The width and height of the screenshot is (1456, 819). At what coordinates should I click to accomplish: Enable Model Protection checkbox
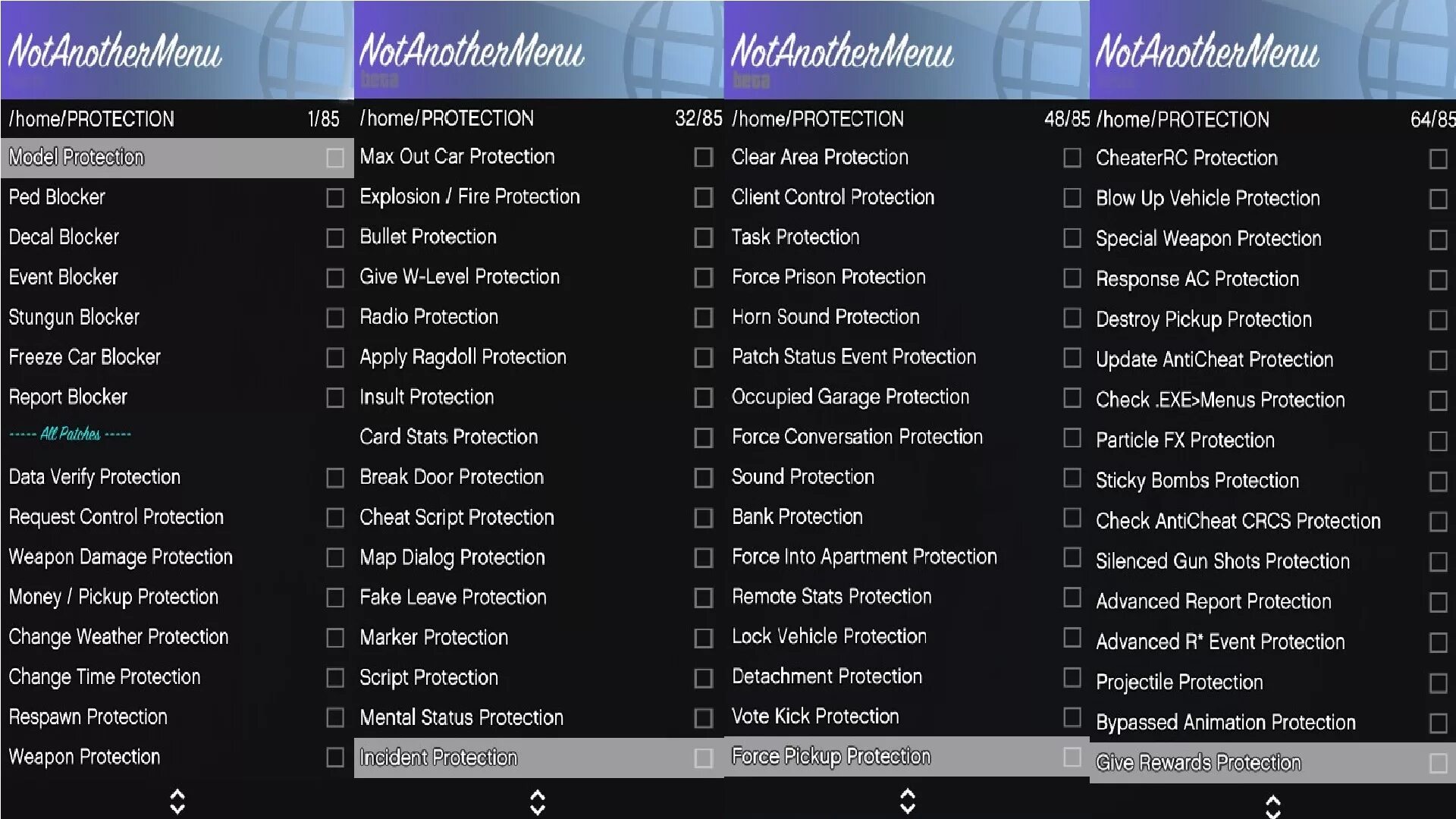pos(335,157)
